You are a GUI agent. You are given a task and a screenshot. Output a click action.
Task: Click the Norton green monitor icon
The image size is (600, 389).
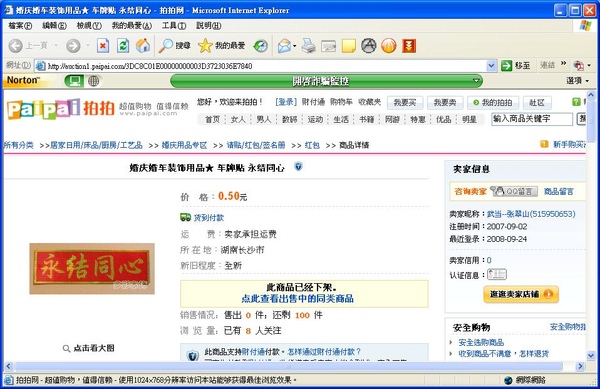click(74, 81)
